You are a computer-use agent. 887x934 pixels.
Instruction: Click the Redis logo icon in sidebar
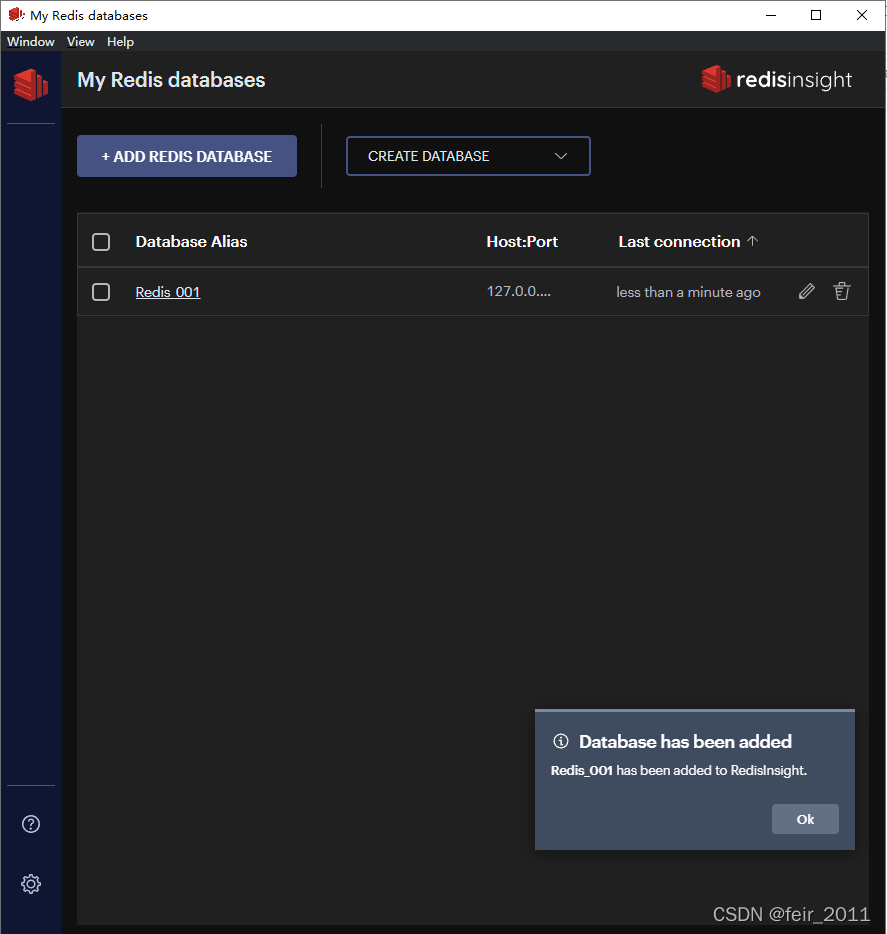pos(31,85)
